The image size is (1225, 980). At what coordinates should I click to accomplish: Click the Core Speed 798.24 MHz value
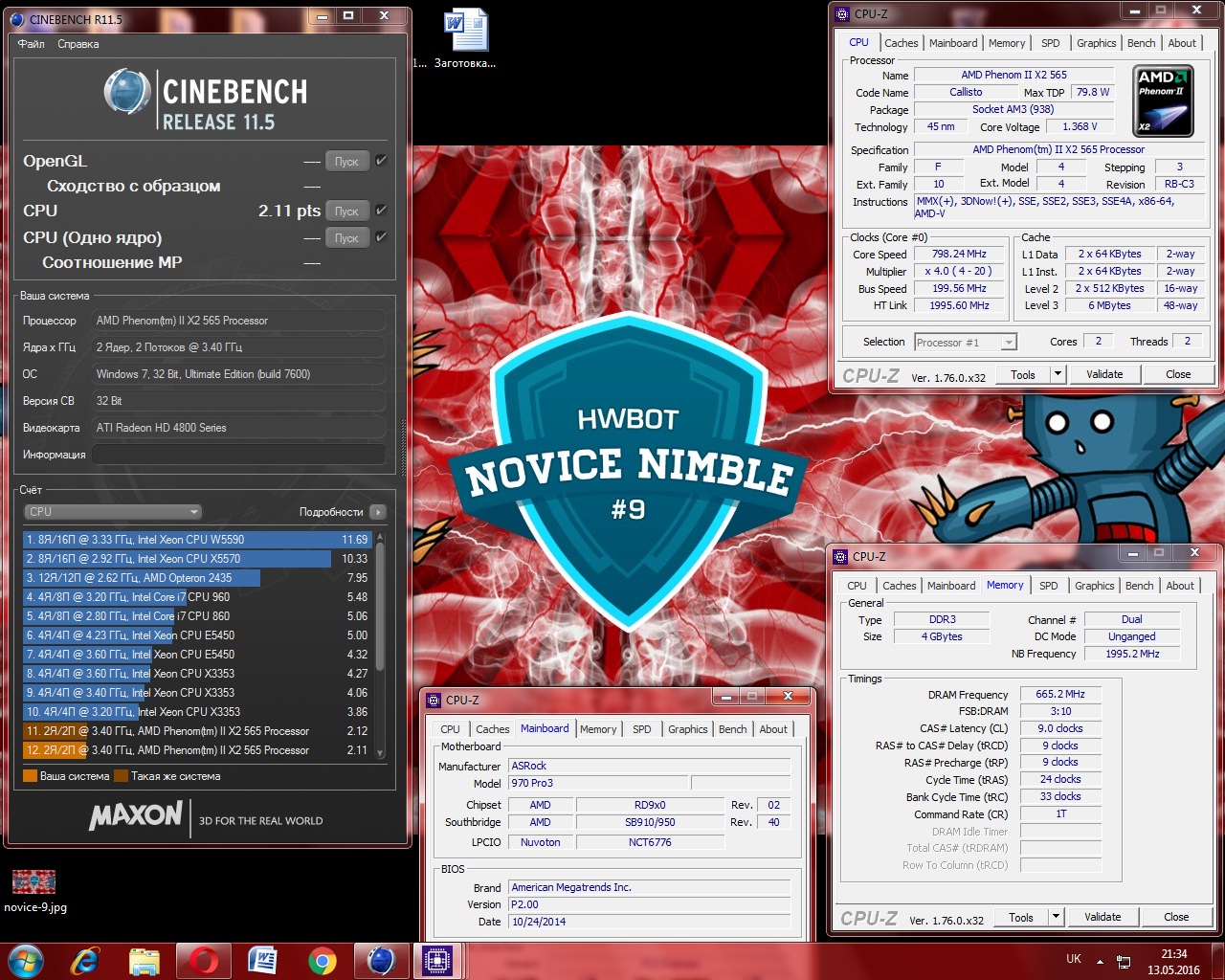coord(959,255)
